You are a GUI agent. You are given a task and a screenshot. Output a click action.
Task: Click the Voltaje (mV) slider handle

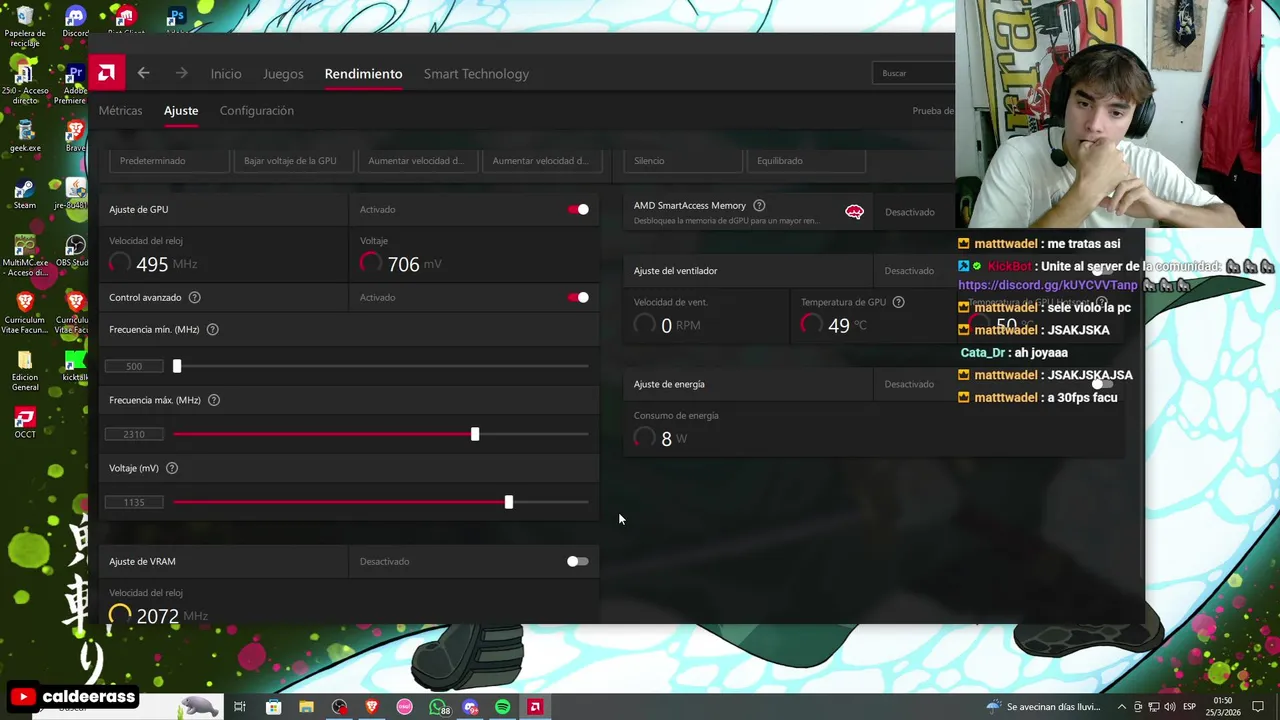[509, 502]
